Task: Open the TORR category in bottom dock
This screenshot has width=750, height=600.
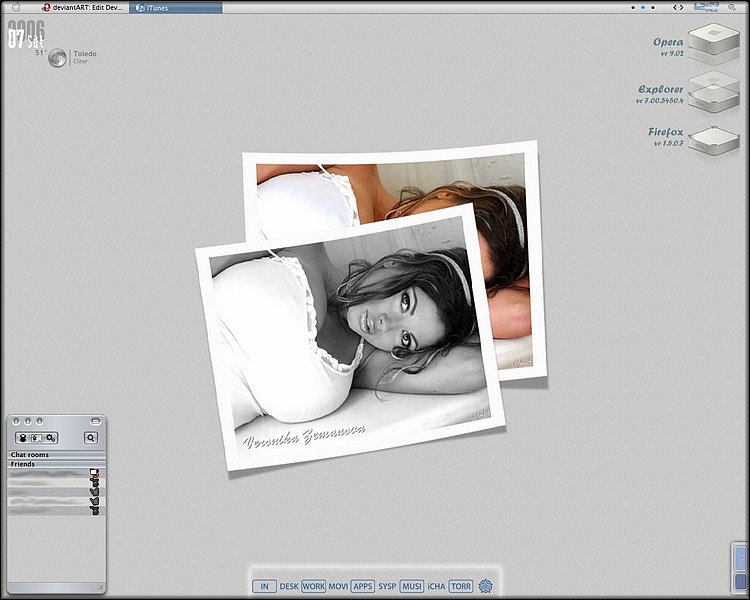Action: pos(461,587)
